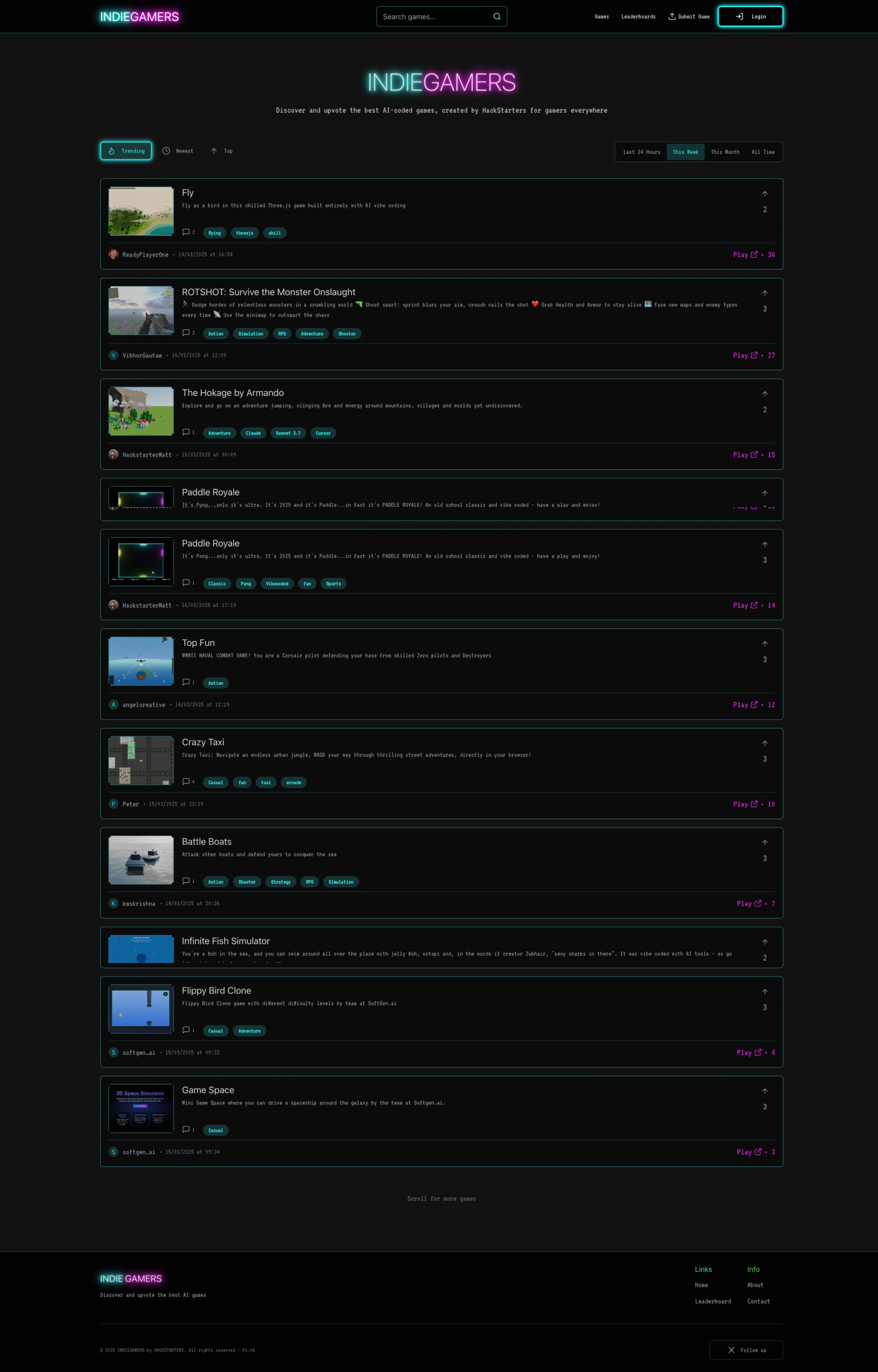Open comments icon on Top Fun
This screenshot has height=1372, width=878.
(186, 682)
